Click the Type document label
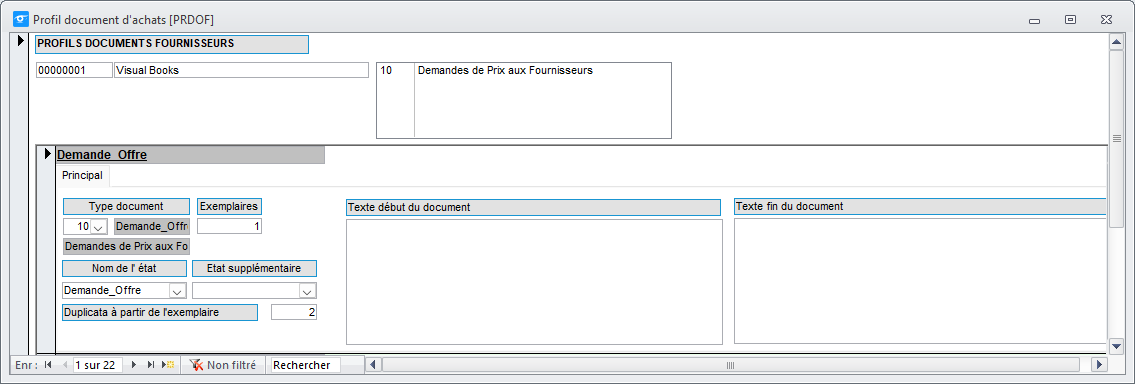This screenshot has width=1135, height=384. coord(127,206)
